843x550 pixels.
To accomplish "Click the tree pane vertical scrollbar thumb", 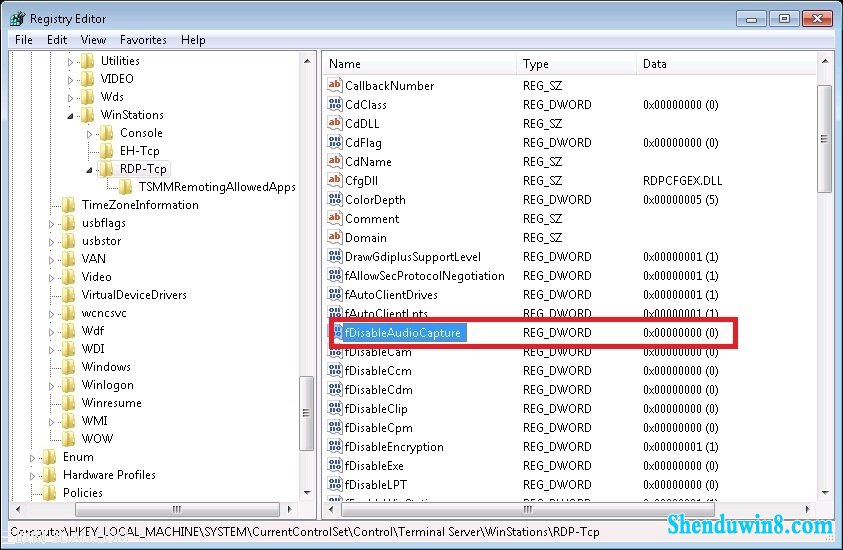I will click(x=306, y=413).
